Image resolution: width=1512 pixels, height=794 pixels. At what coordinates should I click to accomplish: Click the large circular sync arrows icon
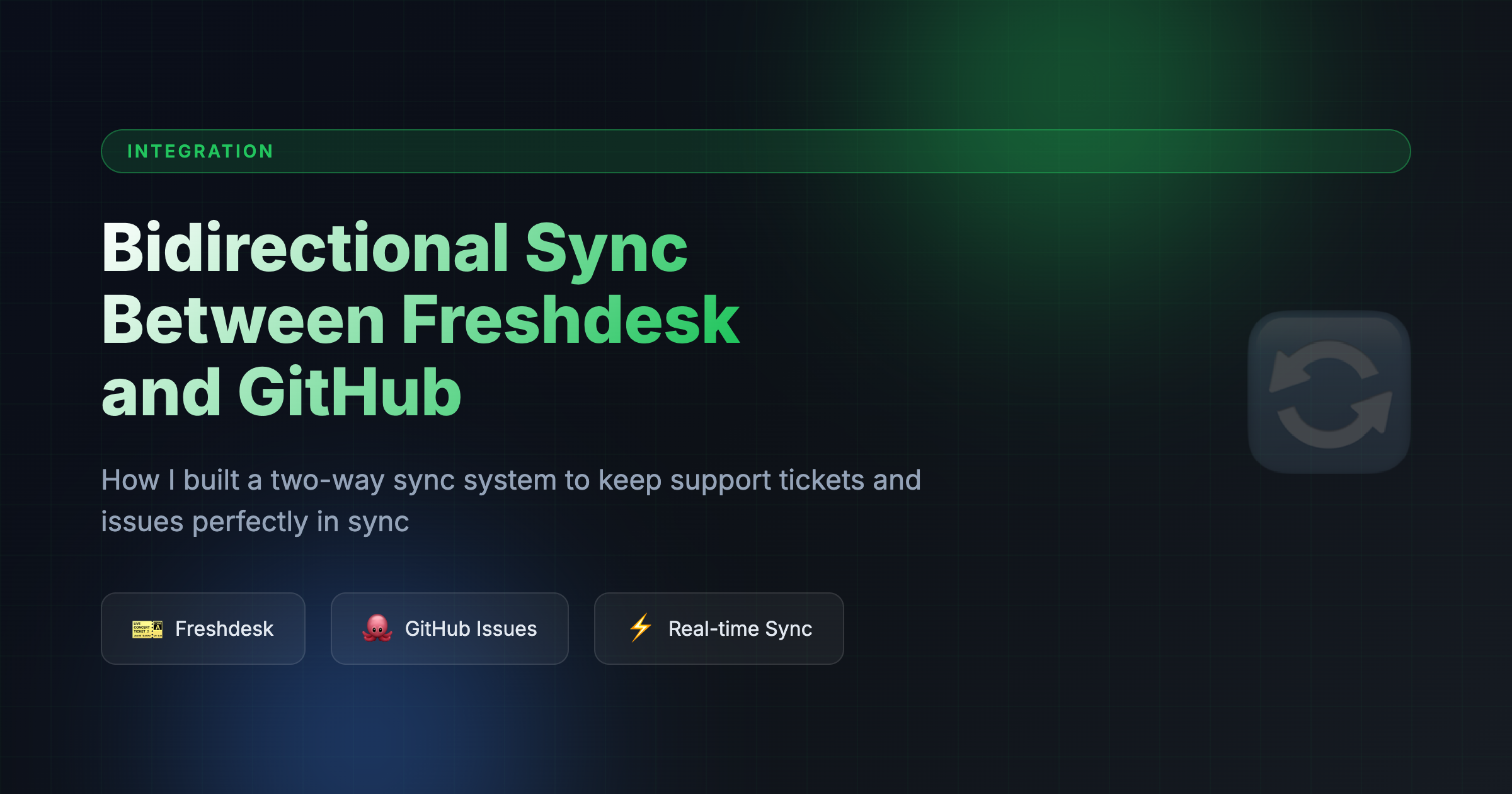(x=1329, y=393)
